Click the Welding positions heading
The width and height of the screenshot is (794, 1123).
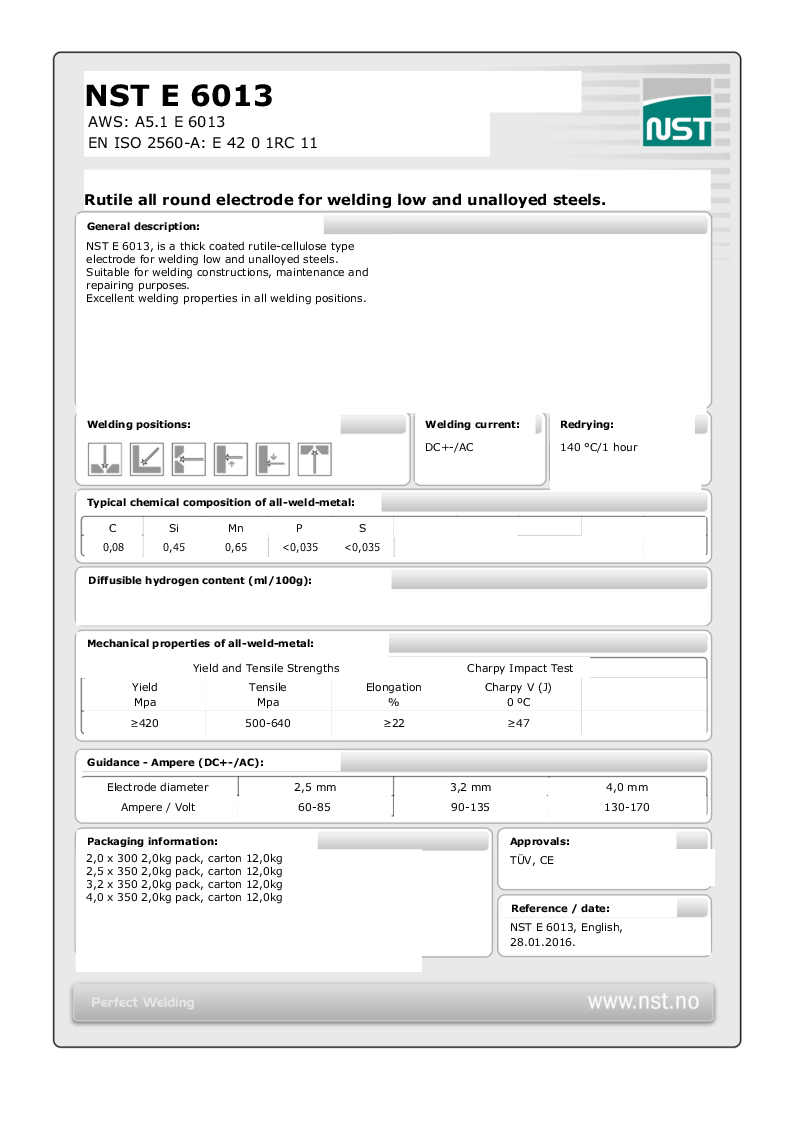[x=139, y=425]
